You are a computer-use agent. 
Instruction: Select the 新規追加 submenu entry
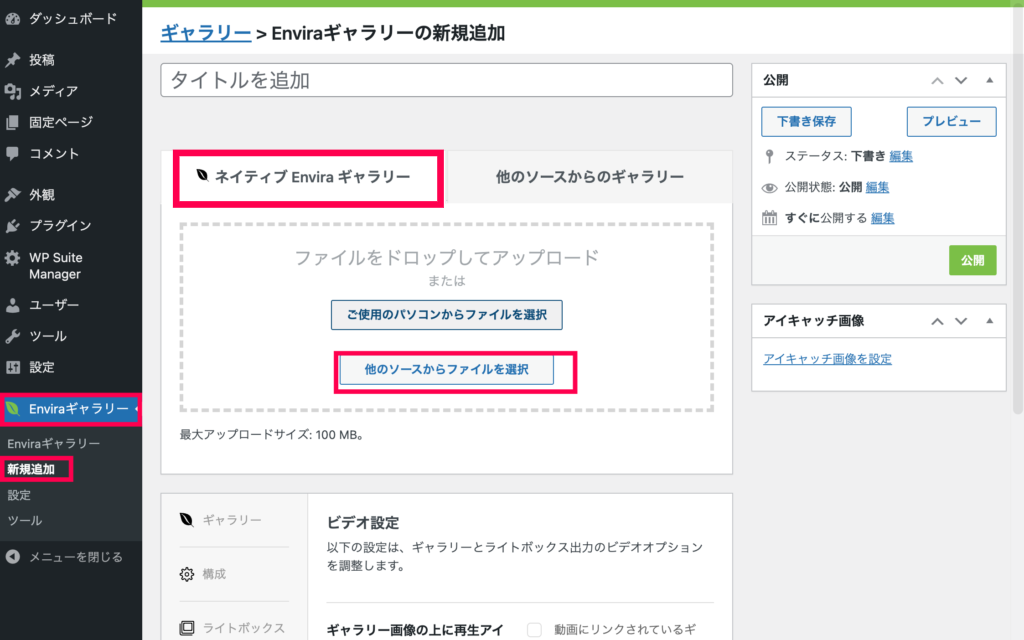coord(31,470)
